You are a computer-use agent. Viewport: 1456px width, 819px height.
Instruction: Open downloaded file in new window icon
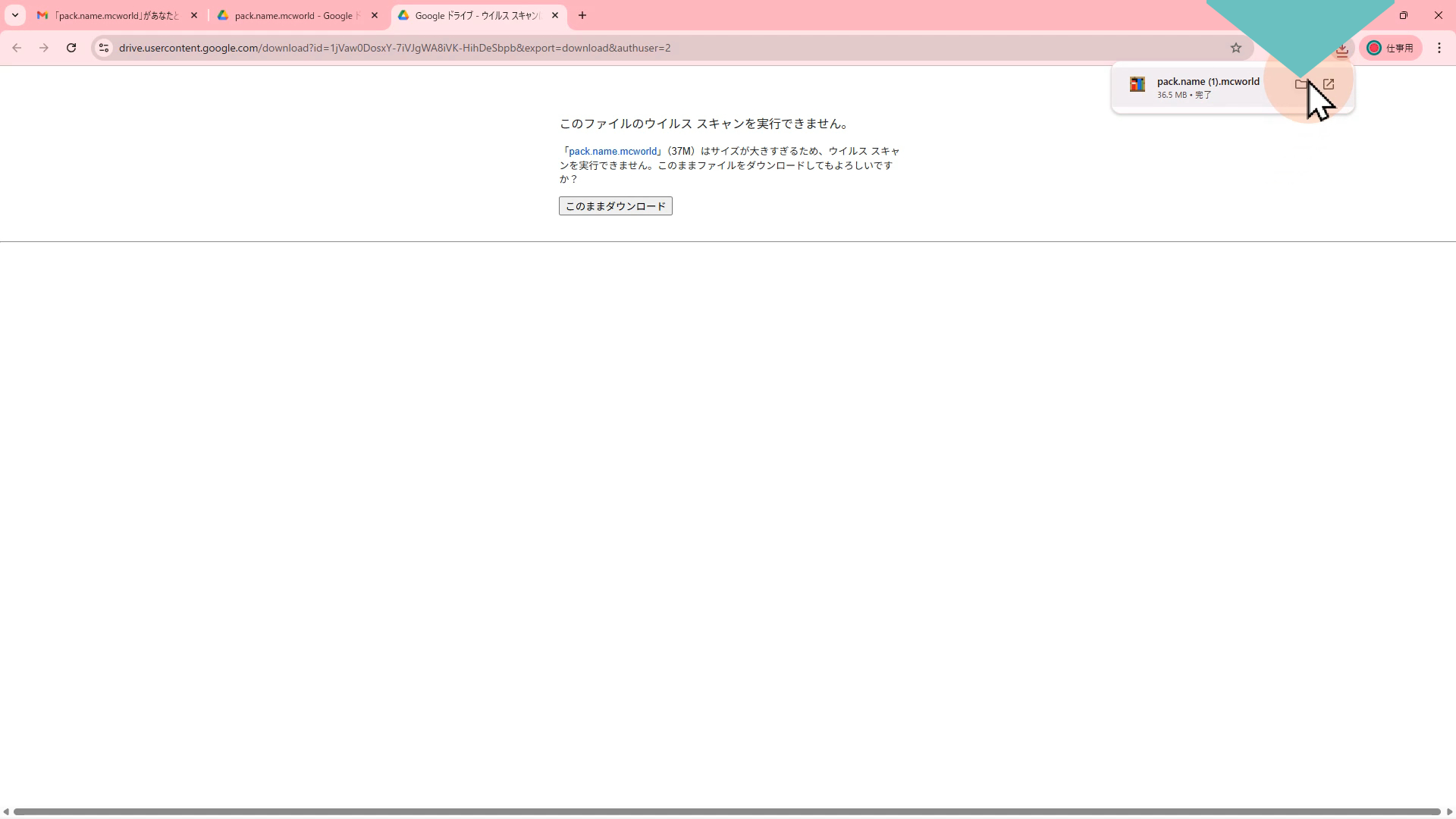[x=1329, y=84]
